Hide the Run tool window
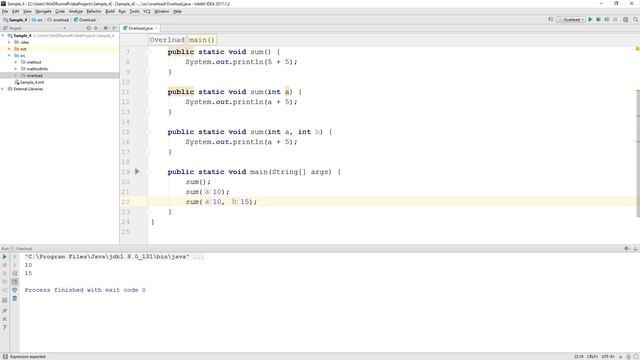Viewport: 640px width, 360px height. pyautogui.click(x=636, y=248)
